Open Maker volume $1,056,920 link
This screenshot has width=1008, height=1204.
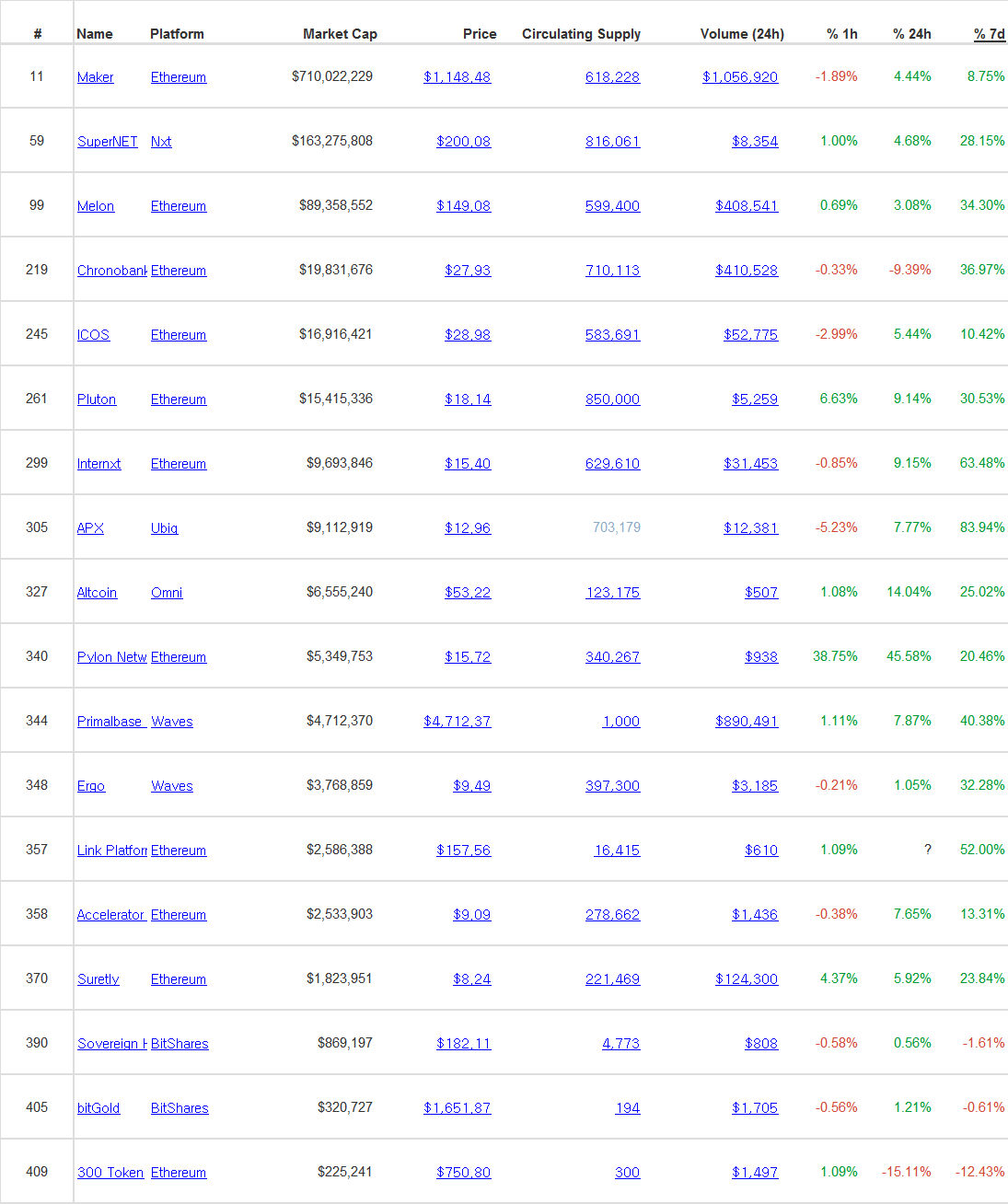point(740,77)
